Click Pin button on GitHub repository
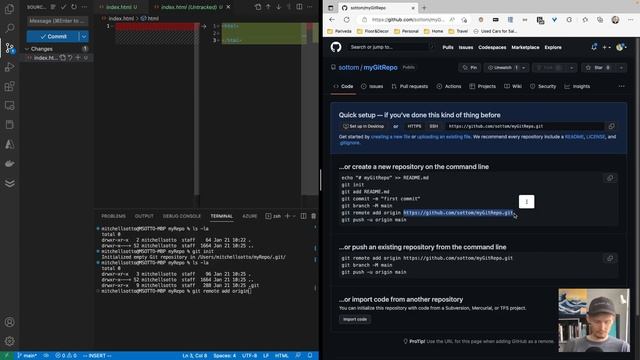 (x=469, y=68)
